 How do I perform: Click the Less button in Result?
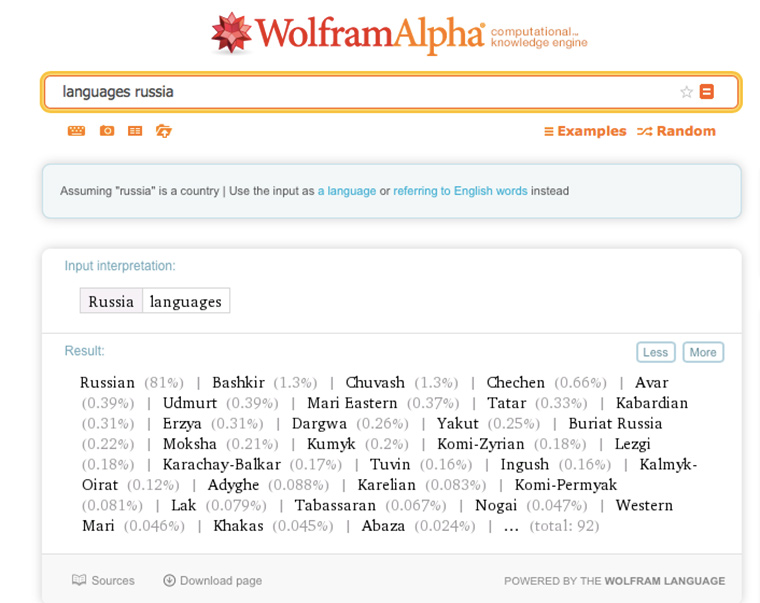coord(655,352)
